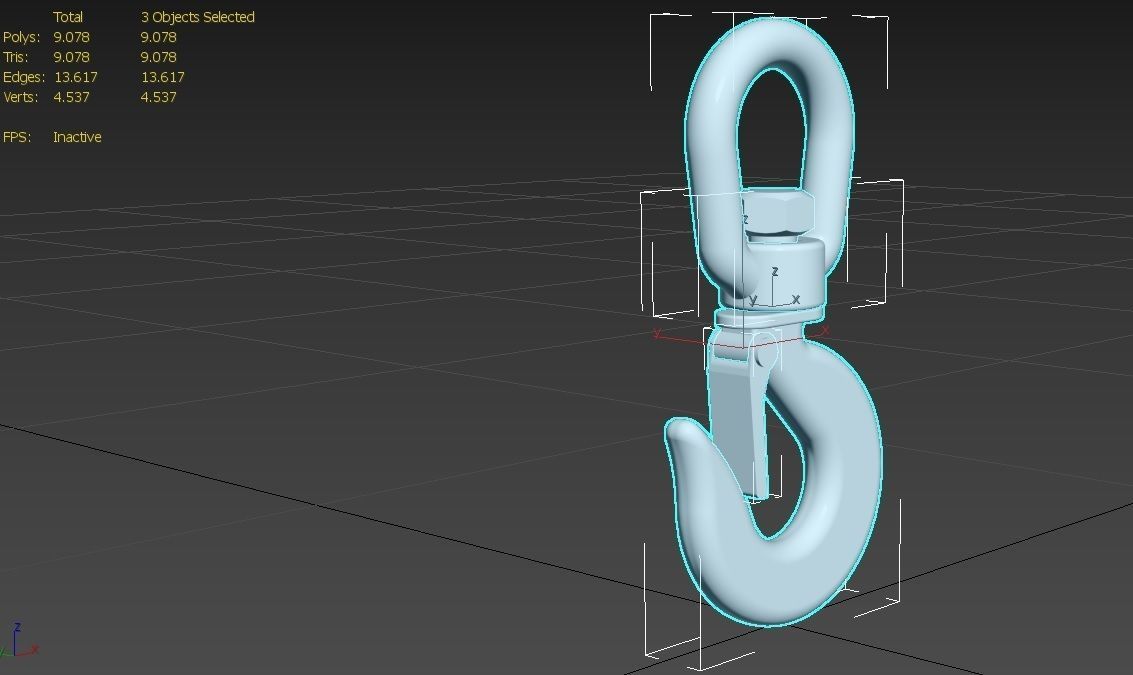
Task: Click the Polys total value 9.078
Action: point(72,37)
